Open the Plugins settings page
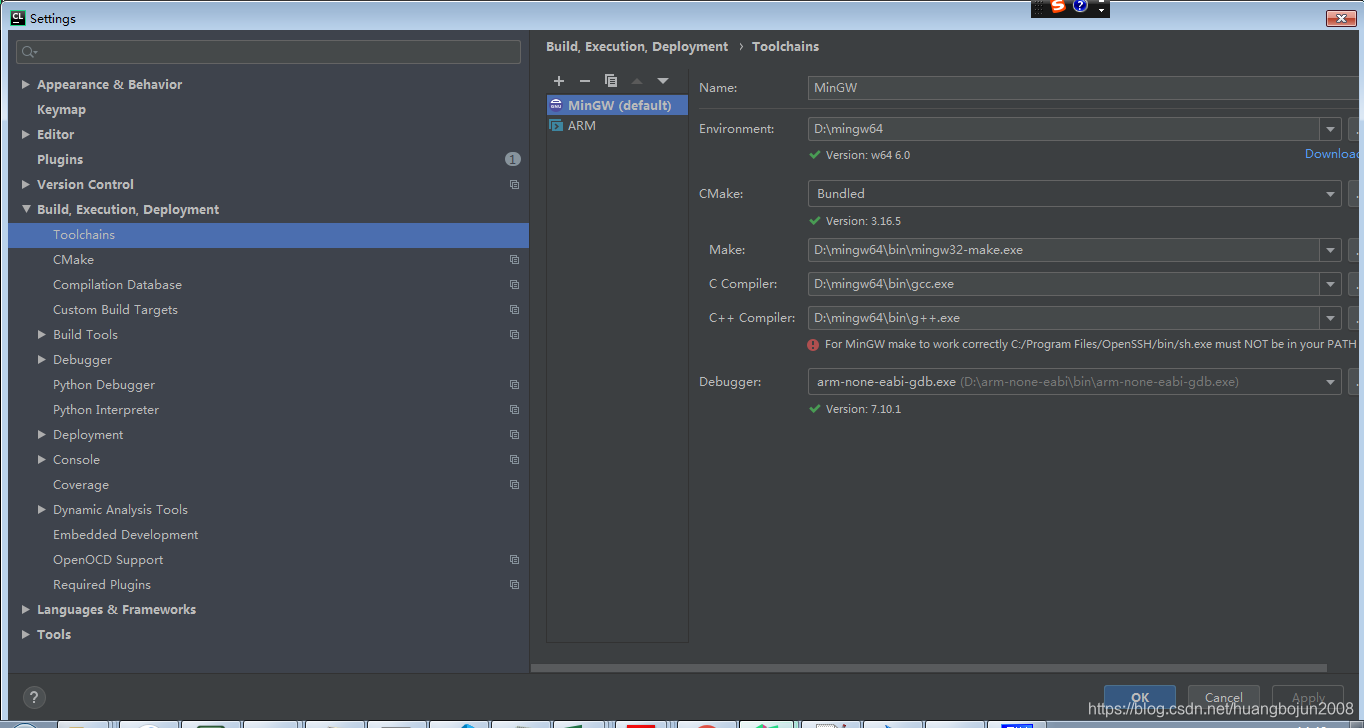 [61, 158]
